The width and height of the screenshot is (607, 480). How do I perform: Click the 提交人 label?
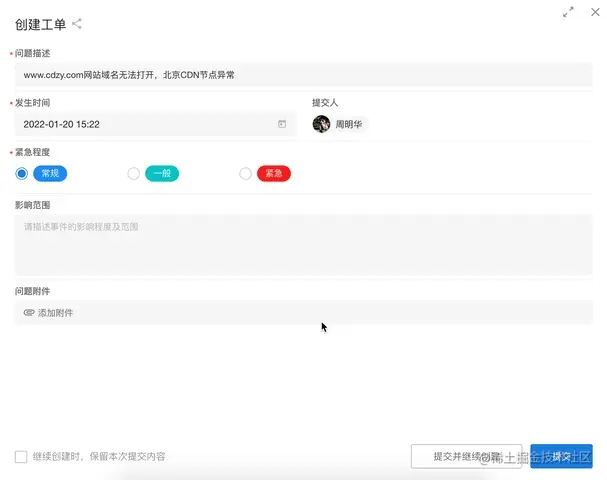(x=325, y=103)
